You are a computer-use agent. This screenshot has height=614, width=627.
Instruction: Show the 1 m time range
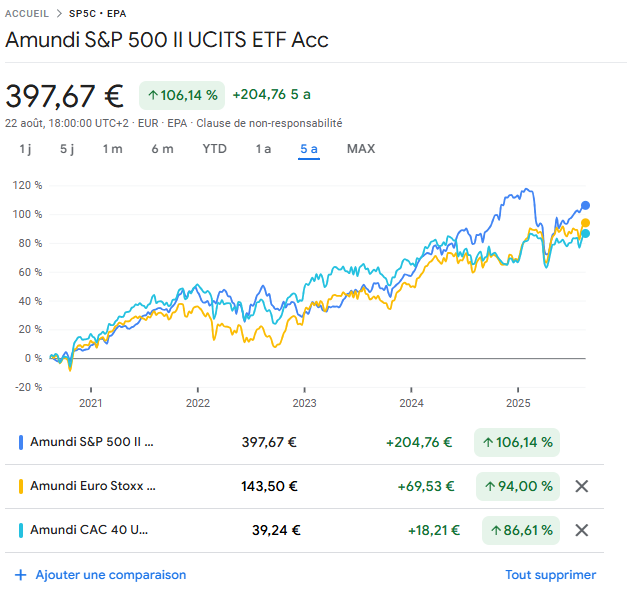[112, 149]
